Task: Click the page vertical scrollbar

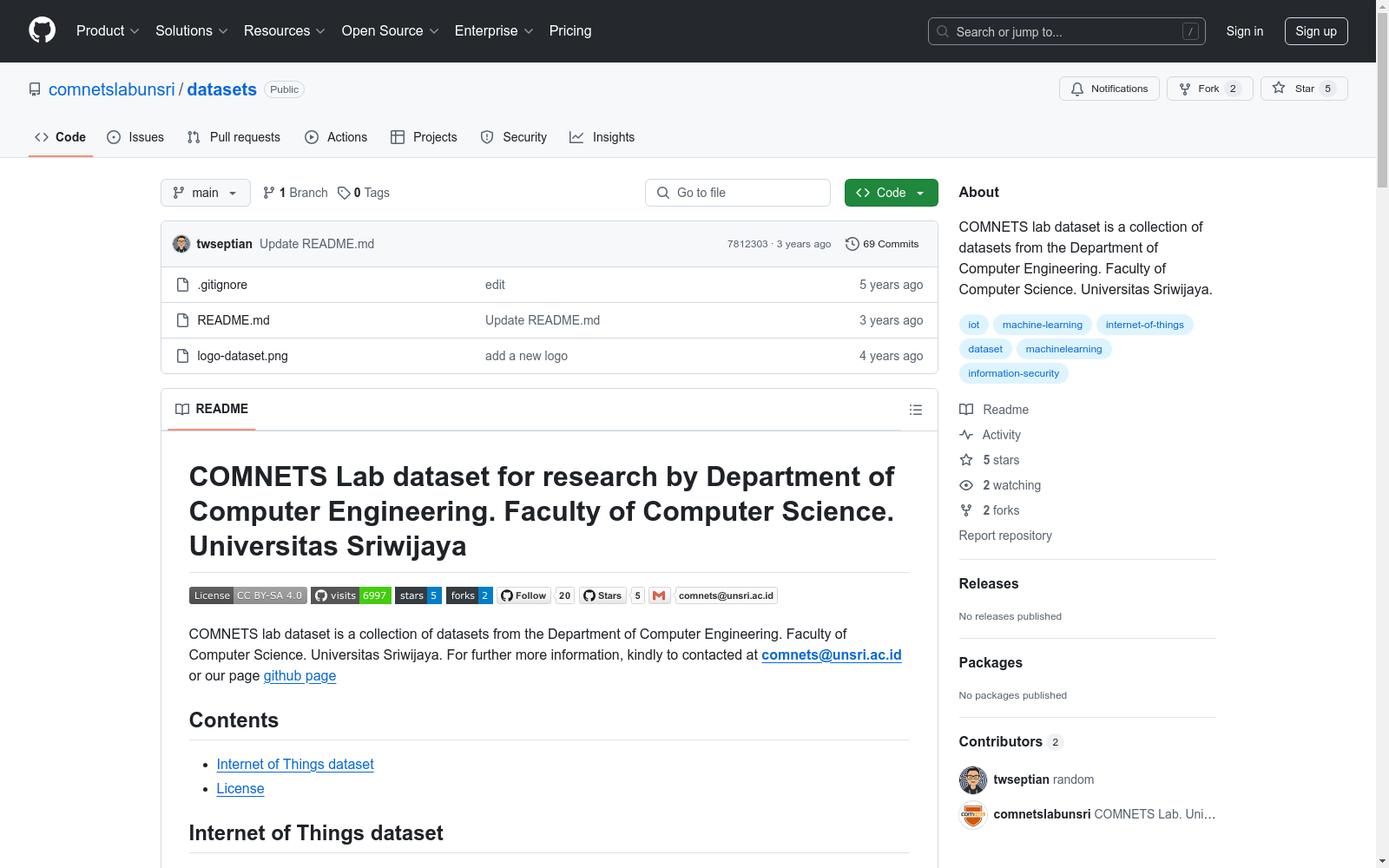Action: 1382,434
